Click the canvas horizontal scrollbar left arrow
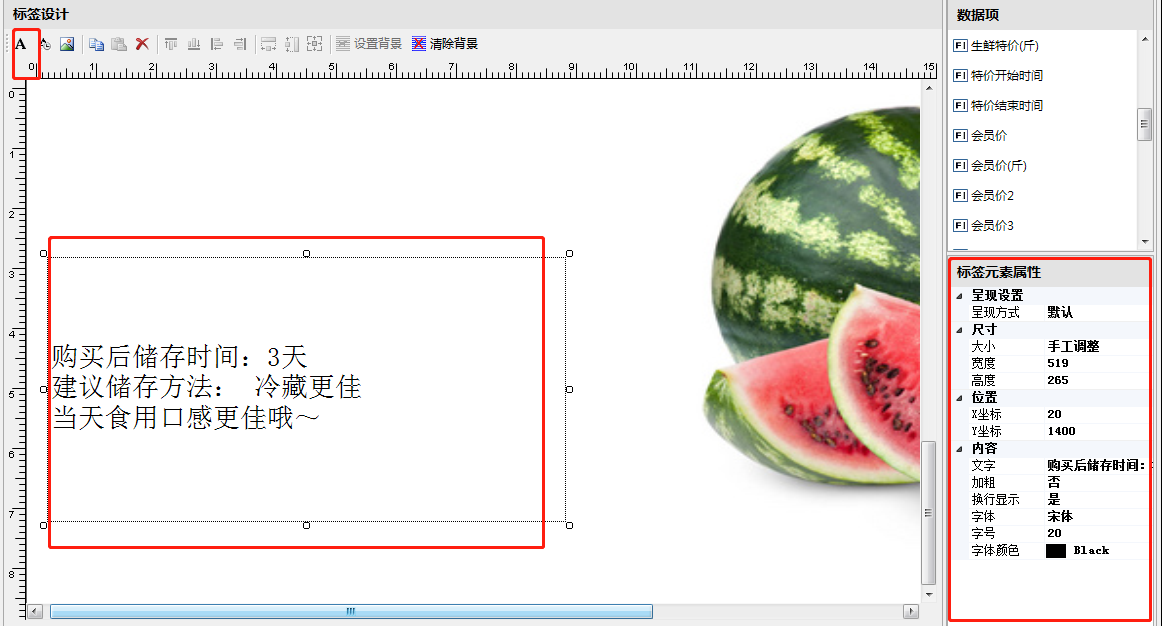1162x626 pixels. coord(35,611)
